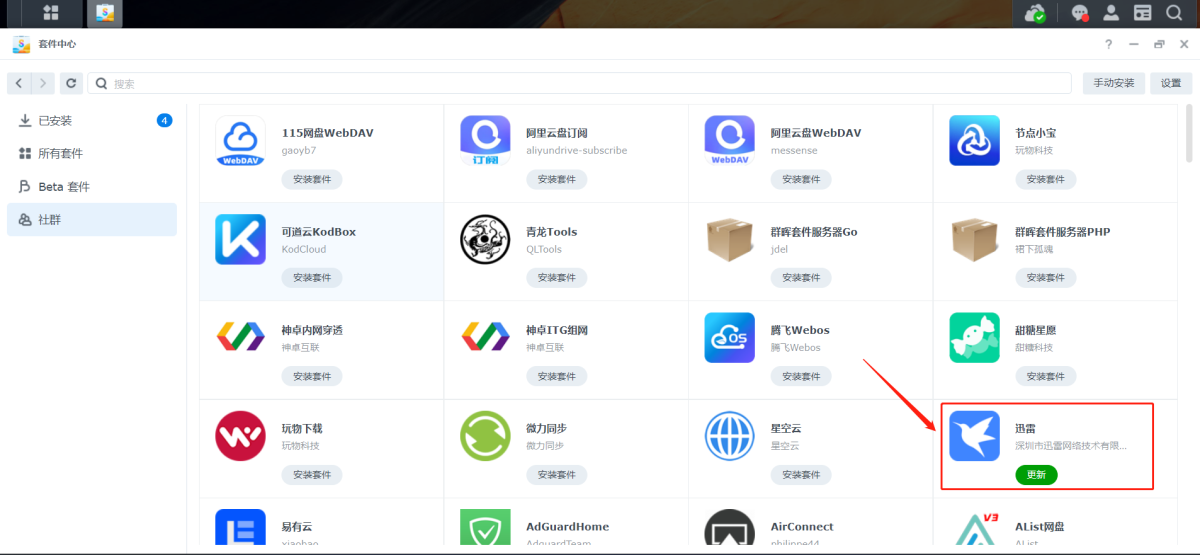
Task: Open the 阿里云盘订阅 package icon
Action: click(x=485, y=141)
